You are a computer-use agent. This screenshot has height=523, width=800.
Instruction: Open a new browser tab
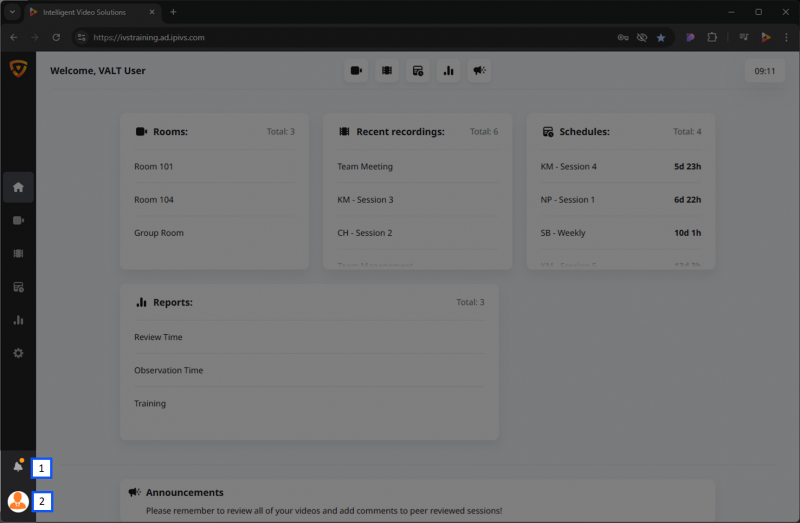click(x=173, y=12)
